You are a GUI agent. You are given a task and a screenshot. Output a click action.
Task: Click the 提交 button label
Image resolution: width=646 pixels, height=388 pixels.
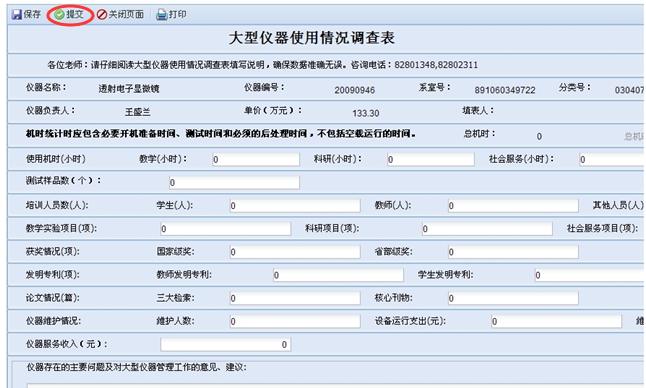click(75, 14)
